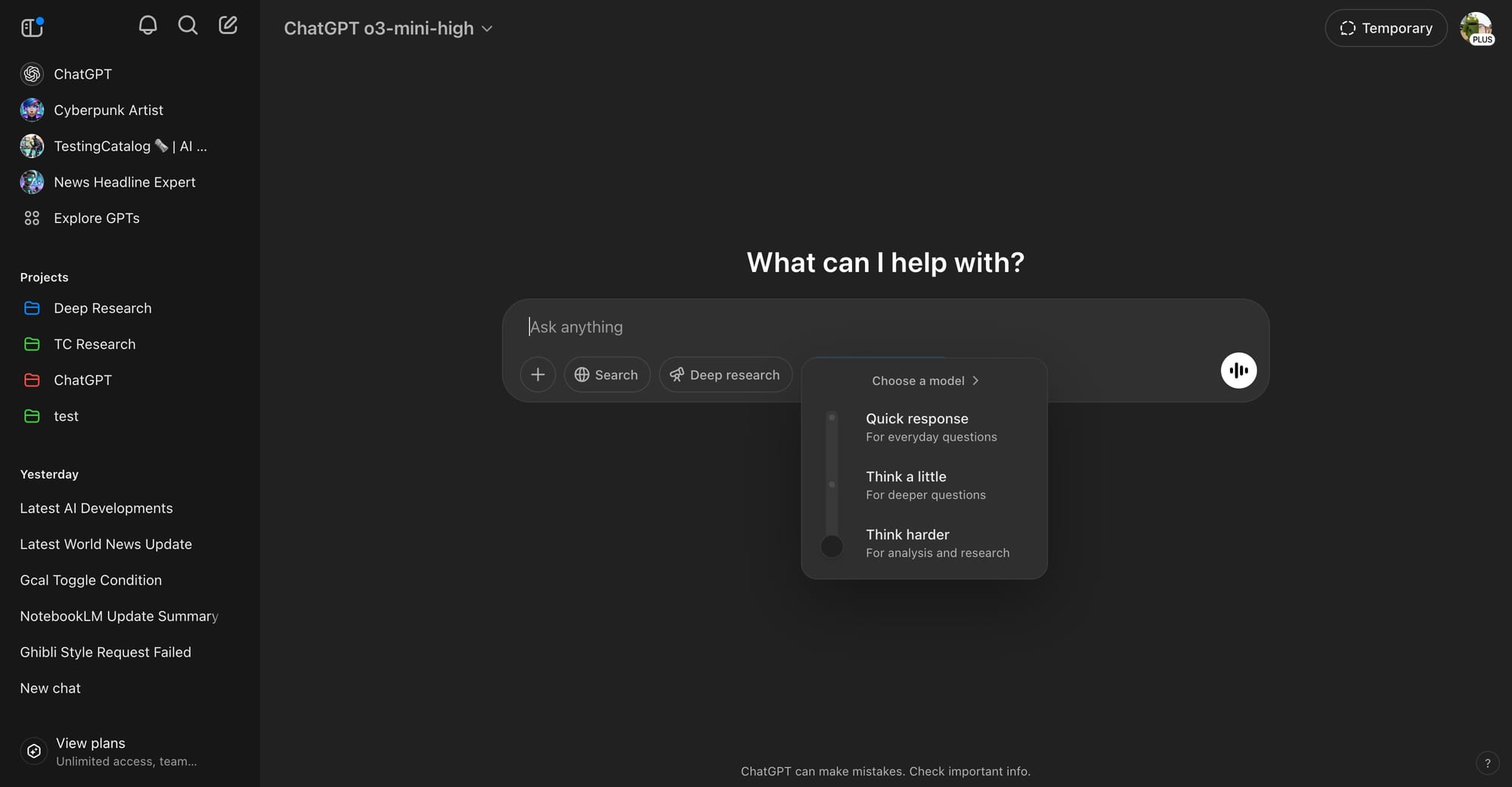1512x787 pixels.
Task: Select Think harder option
Action: [x=937, y=544]
